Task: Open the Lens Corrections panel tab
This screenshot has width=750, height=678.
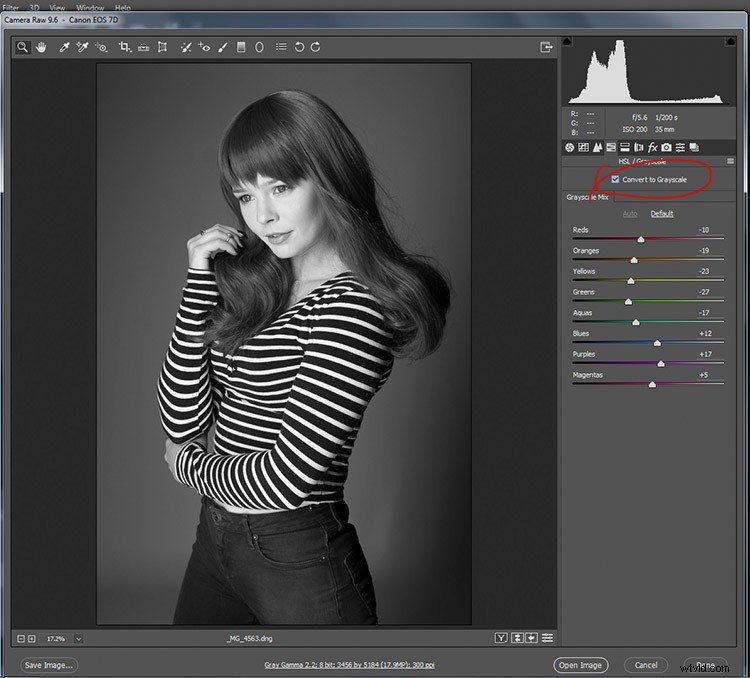Action: (639, 147)
